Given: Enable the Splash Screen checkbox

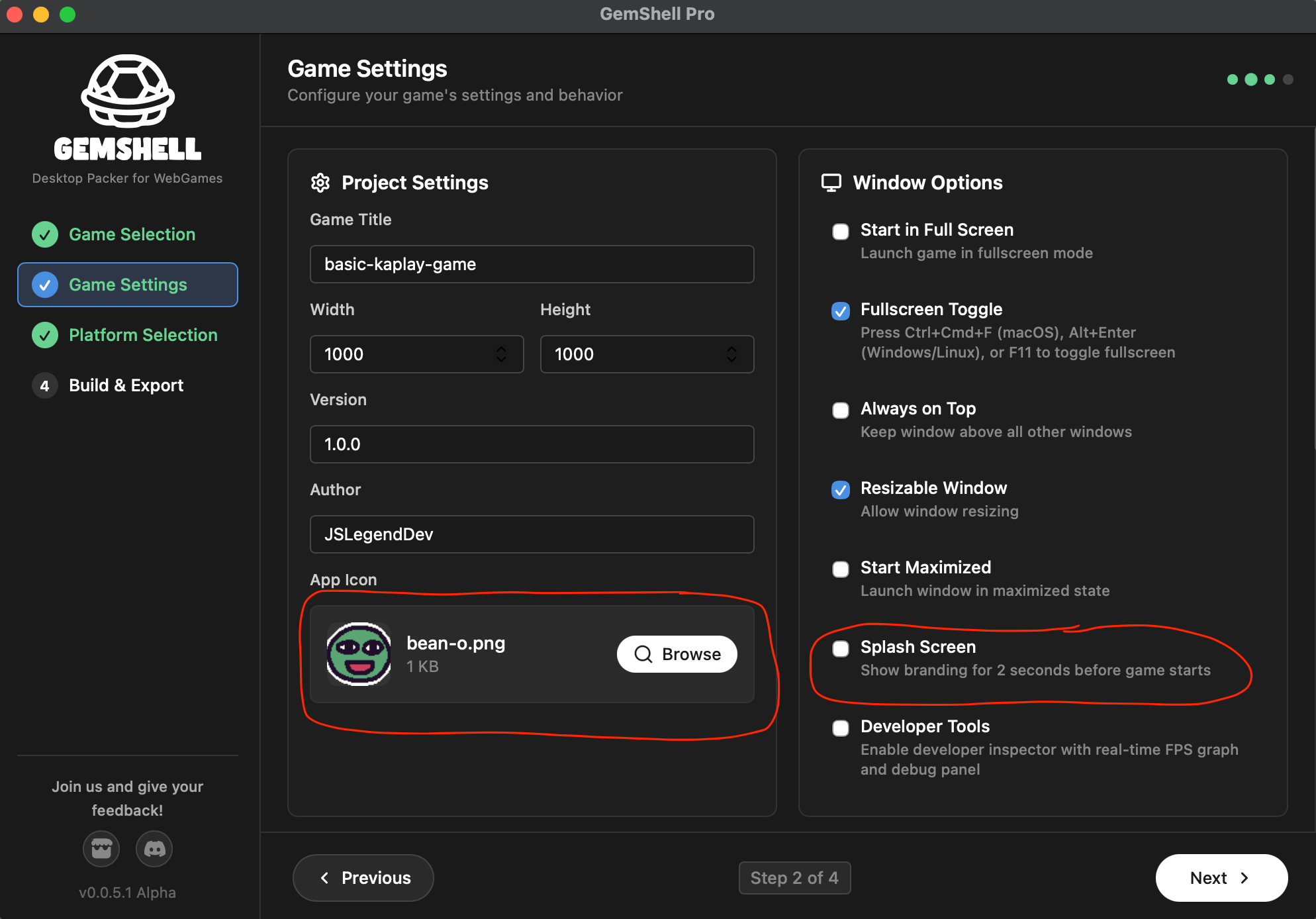Looking at the screenshot, I should tap(841, 648).
